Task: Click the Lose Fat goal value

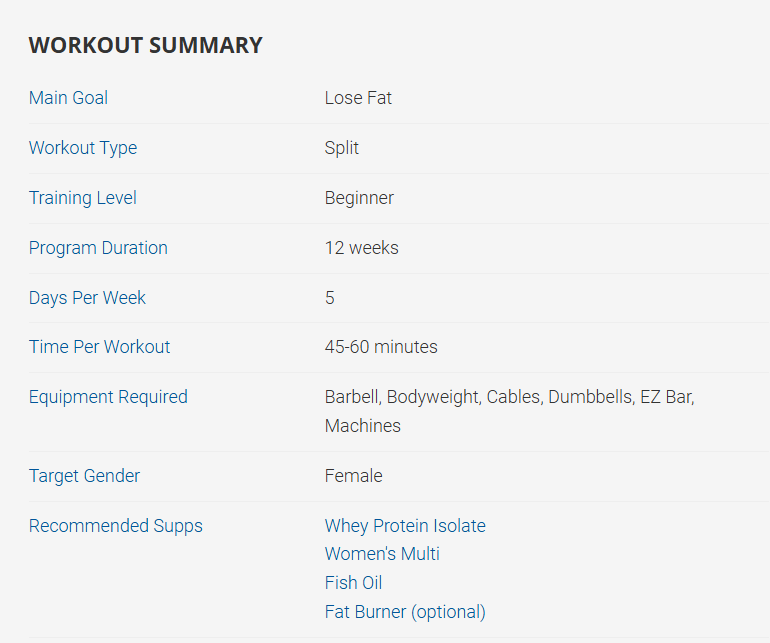Action: [358, 98]
